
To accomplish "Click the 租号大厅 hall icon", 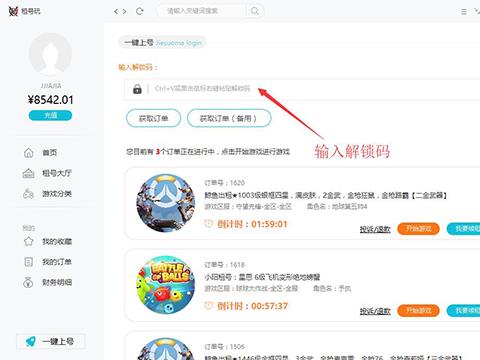I will point(28,173).
